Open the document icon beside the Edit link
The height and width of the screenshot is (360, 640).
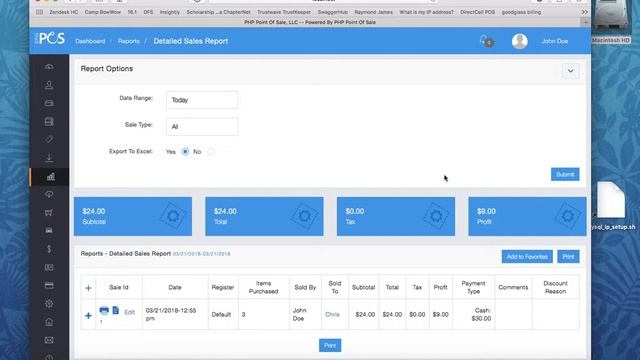[116, 311]
